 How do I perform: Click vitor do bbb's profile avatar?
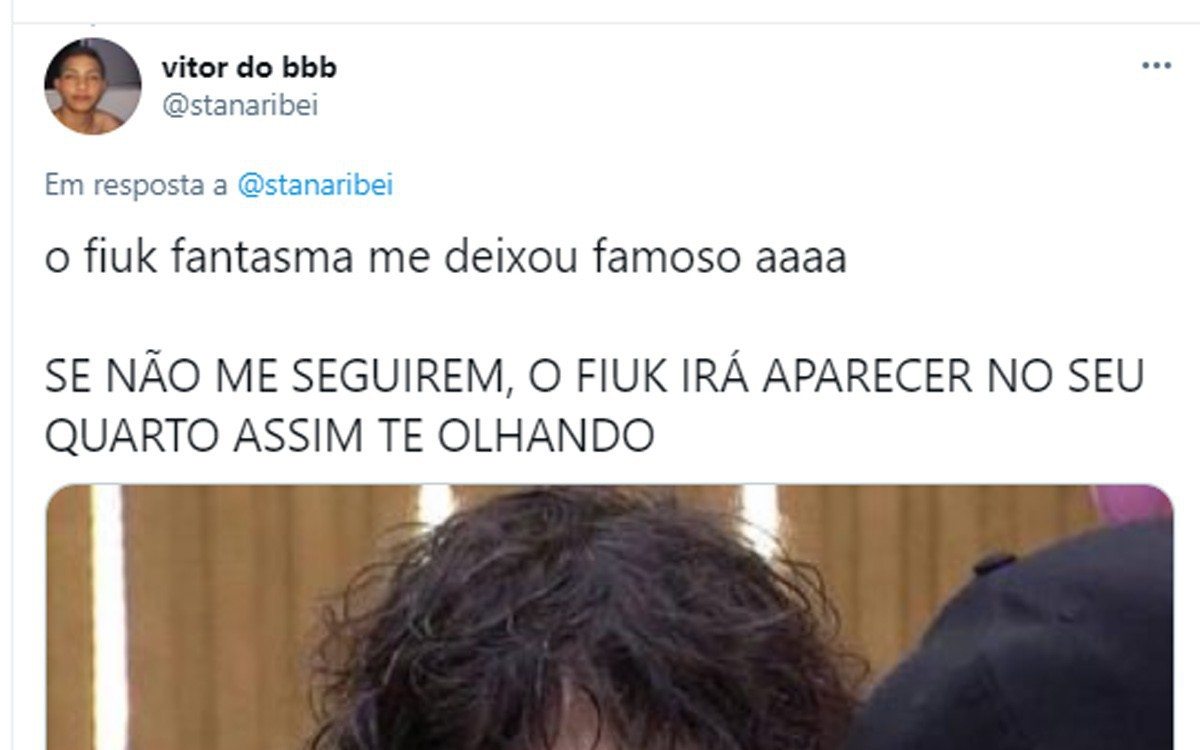pyautogui.click(x=92, y=87)
